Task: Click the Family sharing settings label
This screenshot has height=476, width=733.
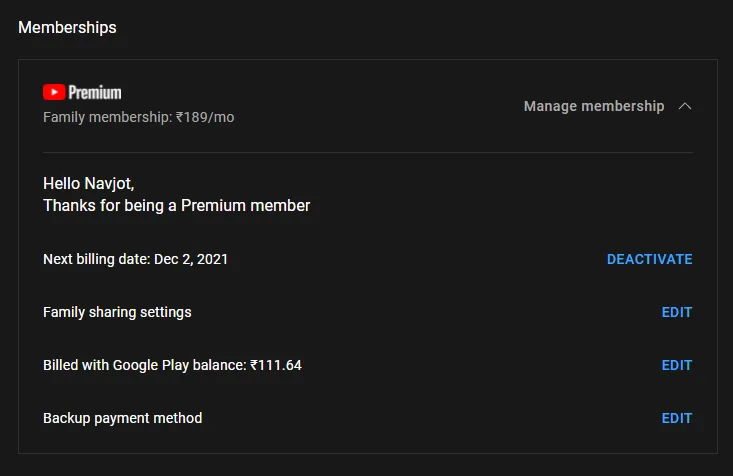Action: click(x=117, y=312)
